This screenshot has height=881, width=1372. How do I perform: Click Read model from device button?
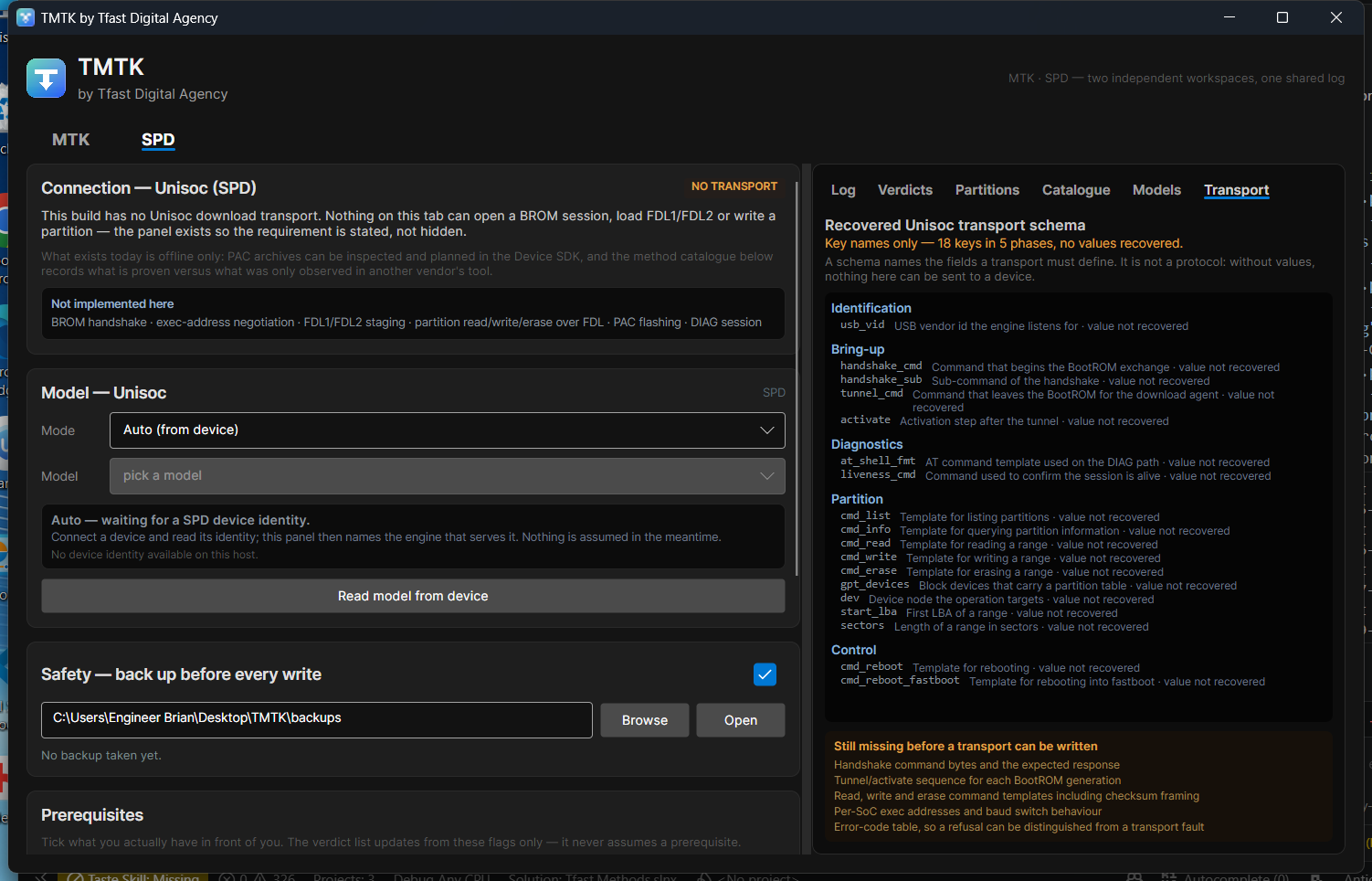(x=413, y=596)
